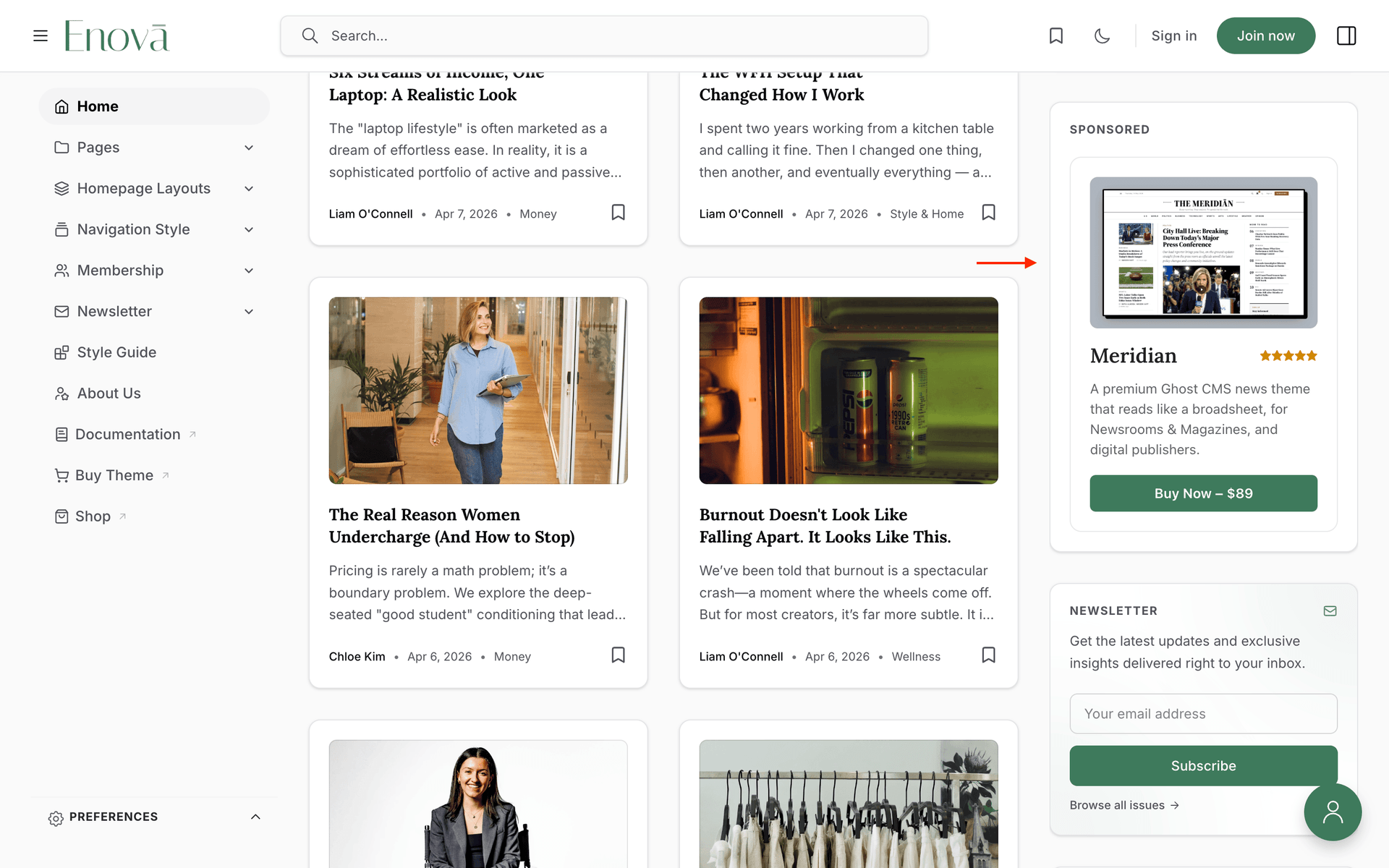Open the clothing rack article thumbnail
Image resolution: width=1389 pixels, height=868 pixels.
pos(849,804)
